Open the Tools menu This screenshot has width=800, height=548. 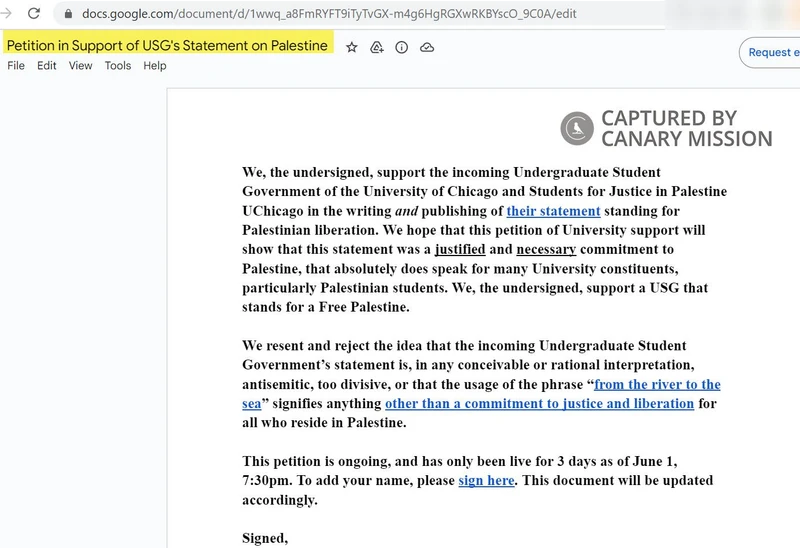118,66
